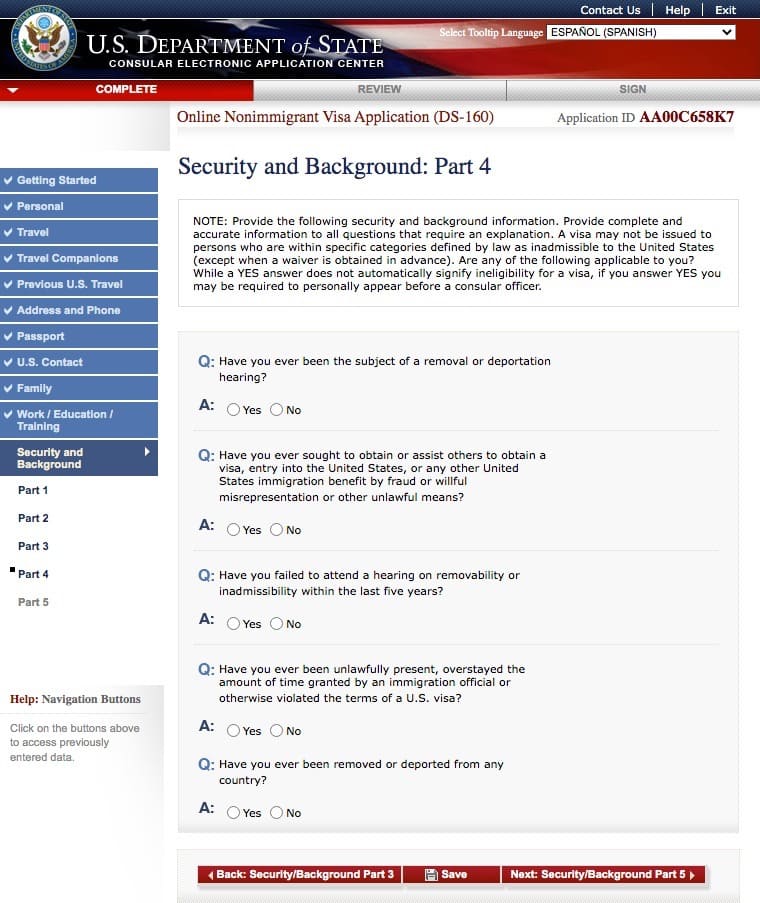
Task: Switch to the REVIEW tab
Action: [379, 90]
